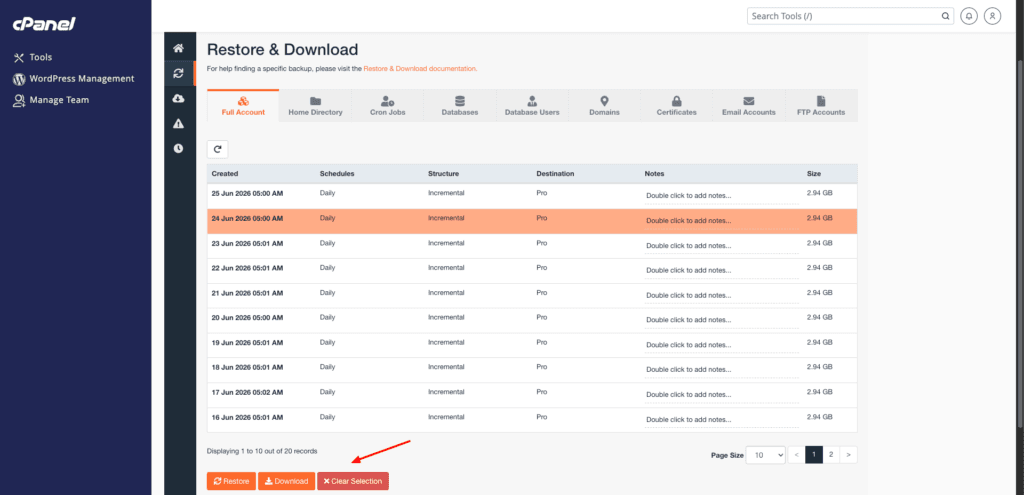Switch to the Cron Jobs tab
The image size is (1024, 495).
(387, 106)
